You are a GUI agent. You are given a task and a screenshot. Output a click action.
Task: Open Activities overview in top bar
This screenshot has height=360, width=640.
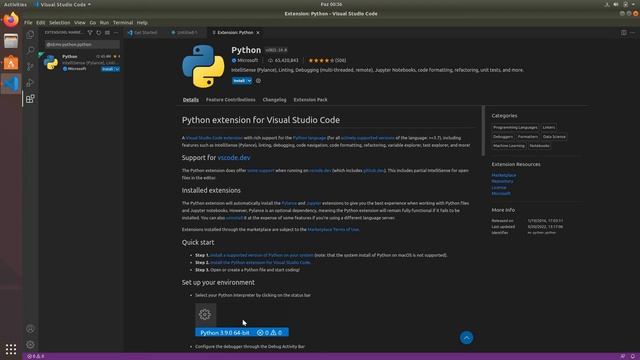(15, 4)
